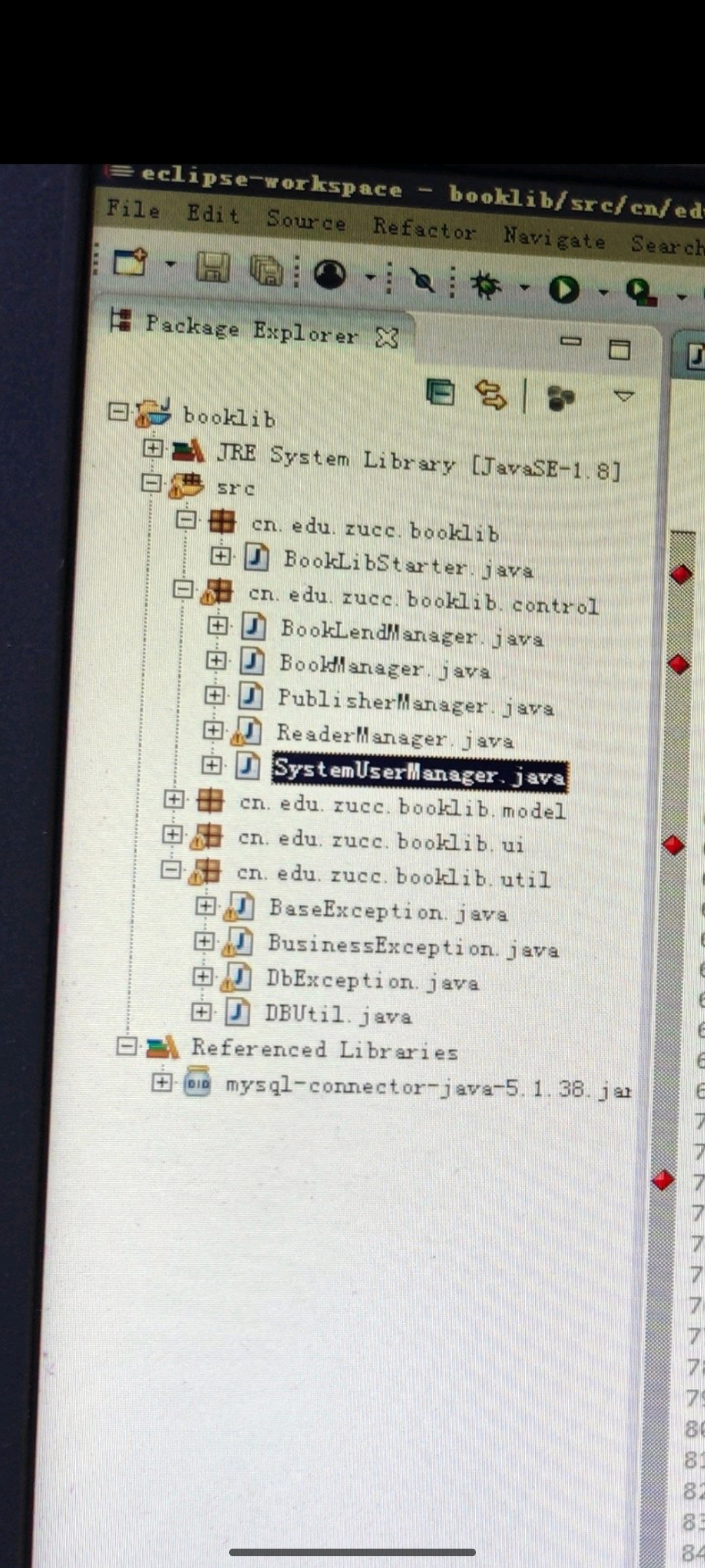Select BaseException.java file

click(388, 911)
